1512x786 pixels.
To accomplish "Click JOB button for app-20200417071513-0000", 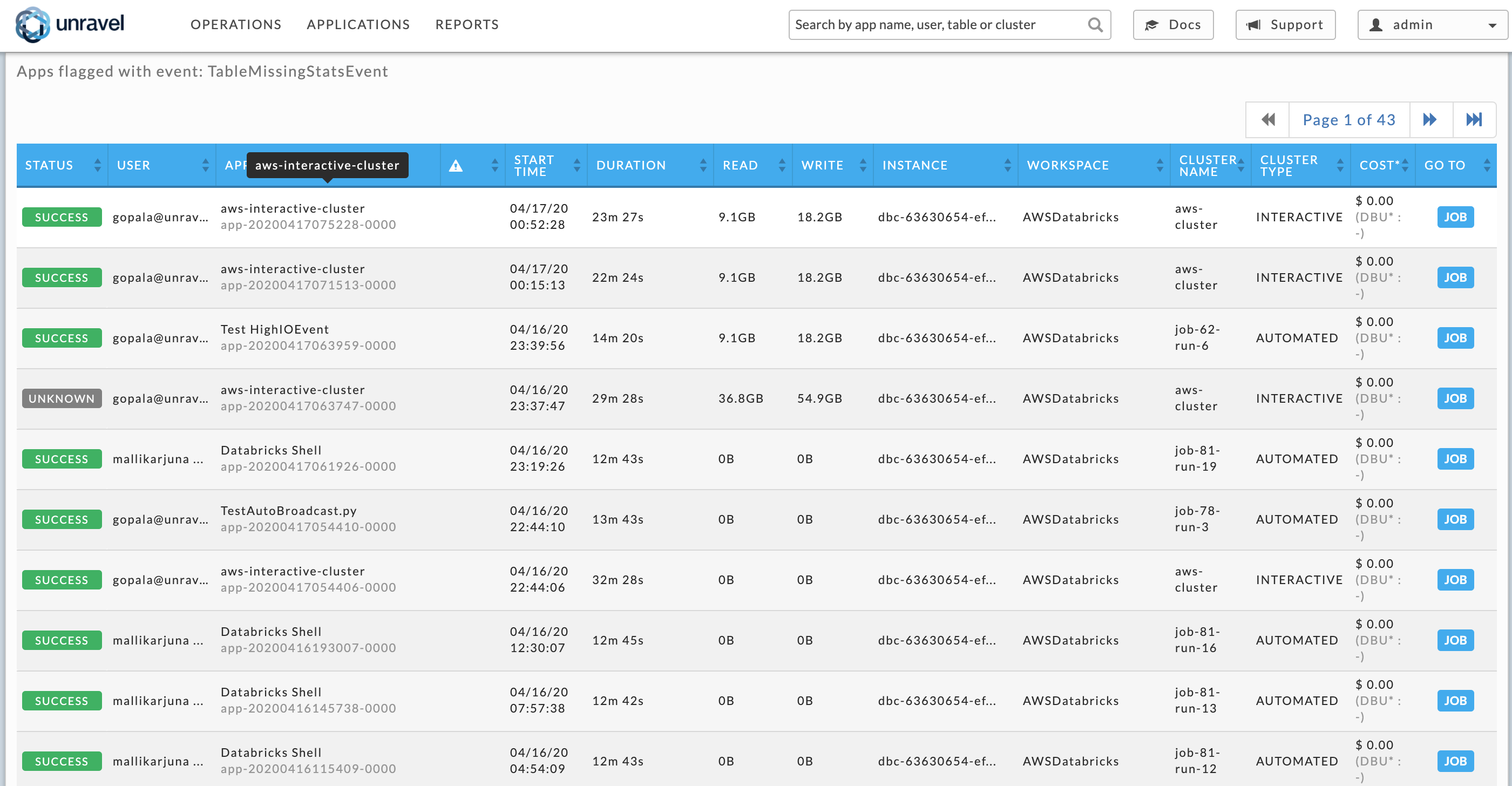I will [x=1455, y=277].
